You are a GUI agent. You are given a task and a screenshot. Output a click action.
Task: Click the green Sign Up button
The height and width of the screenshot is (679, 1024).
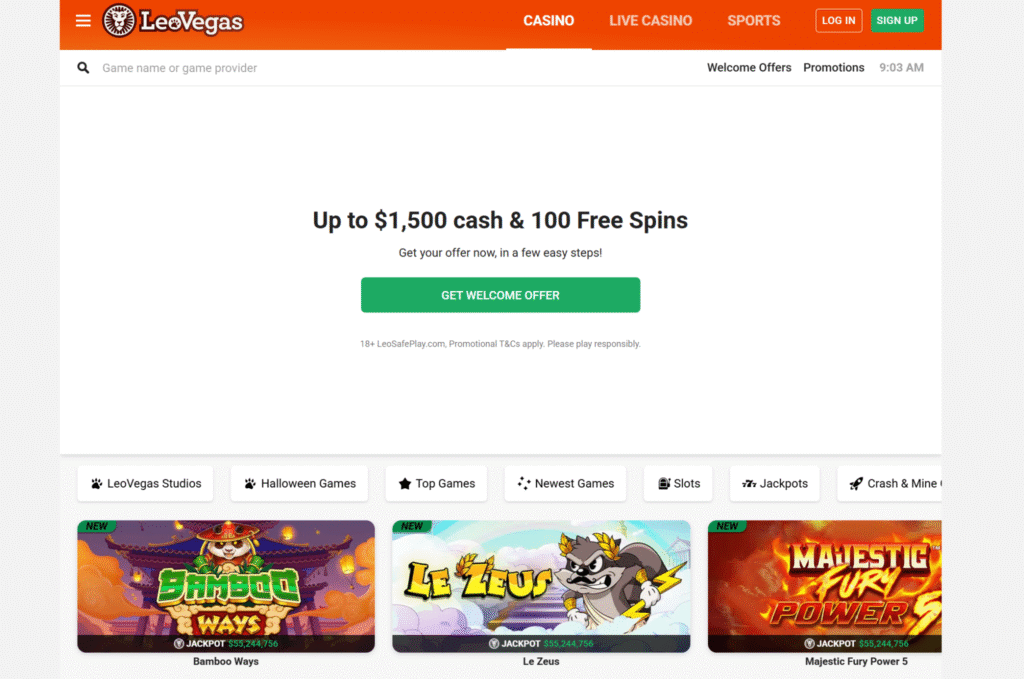coord(897,21)
